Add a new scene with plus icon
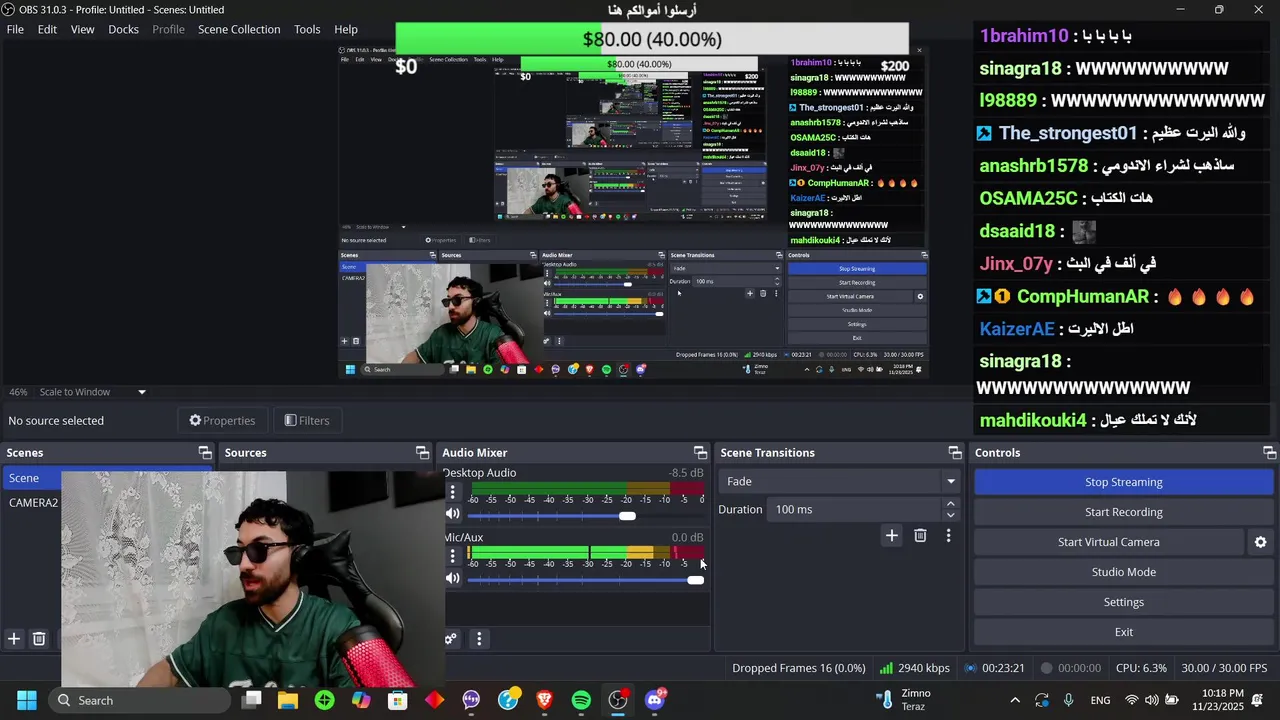 (x=14, y=638)
